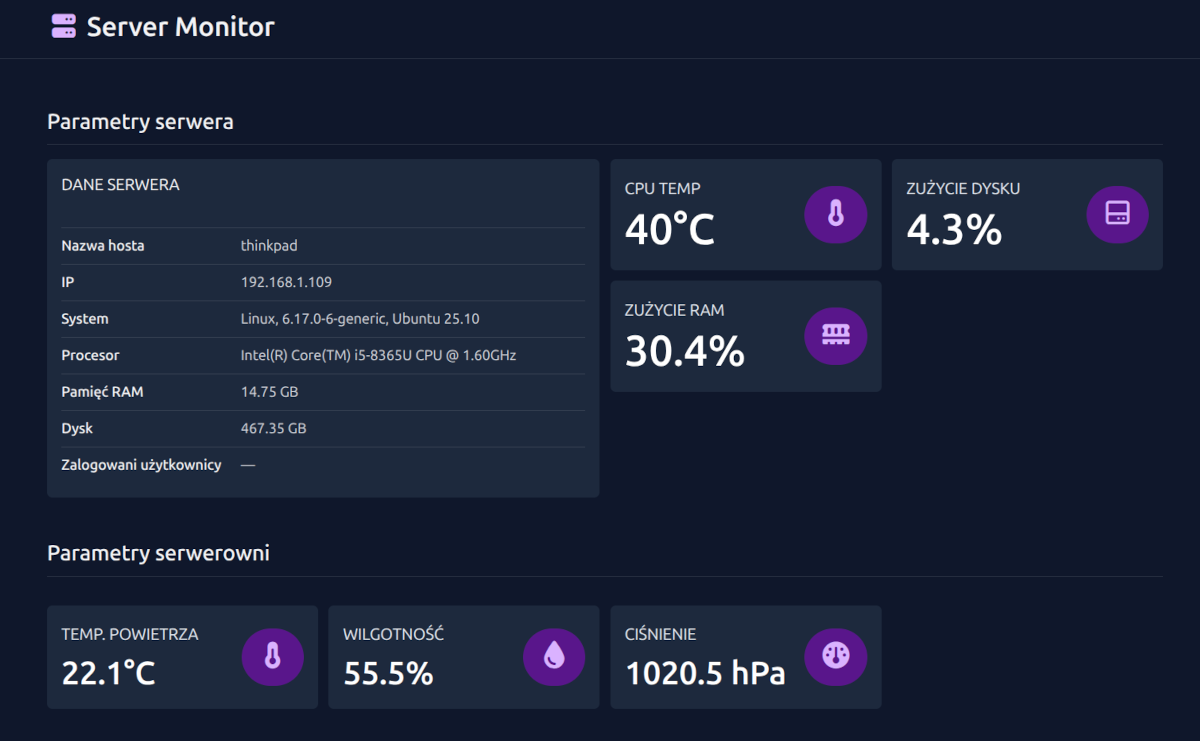This screenshot has height=741, width=1200.
Task: Click the thermometer icon on CPU TEMP card
Action: (836, 214)
